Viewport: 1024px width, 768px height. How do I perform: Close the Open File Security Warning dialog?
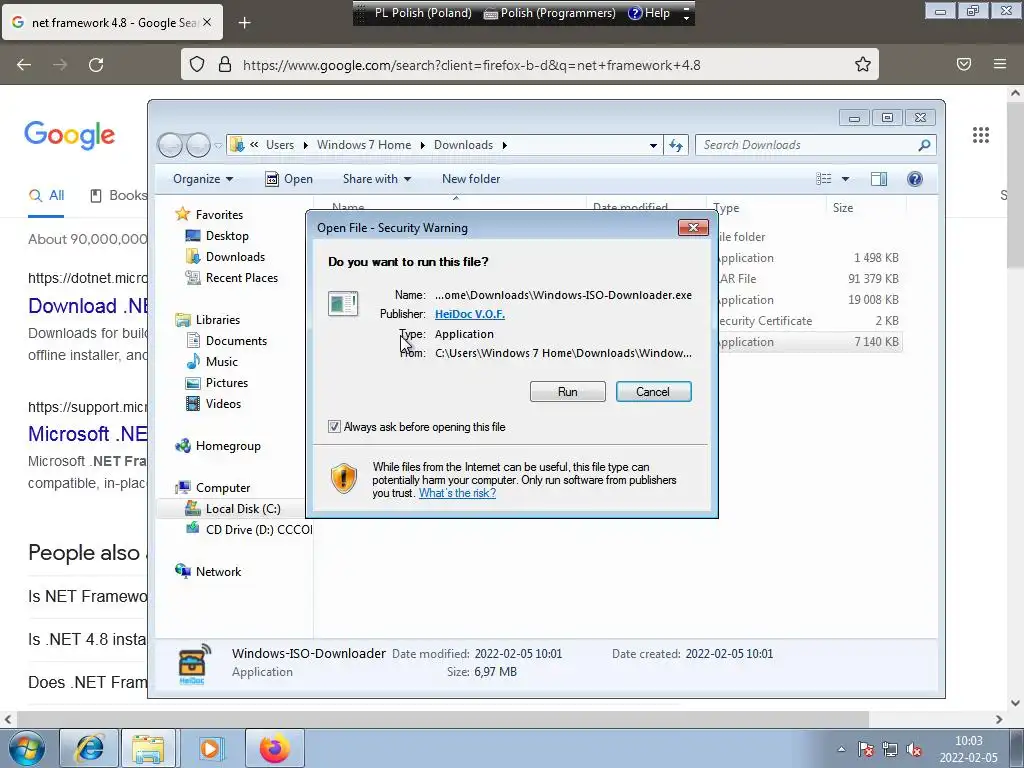pos(693,227)
